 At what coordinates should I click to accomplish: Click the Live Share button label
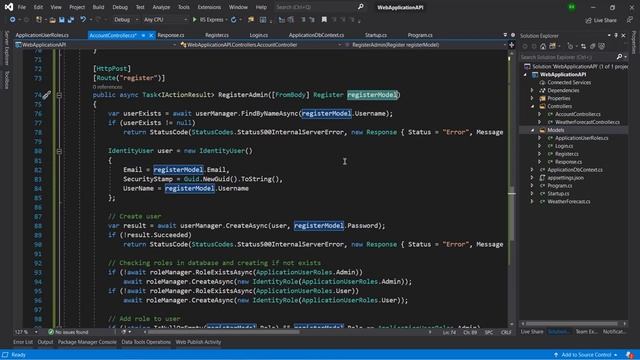tap(605, 20)
